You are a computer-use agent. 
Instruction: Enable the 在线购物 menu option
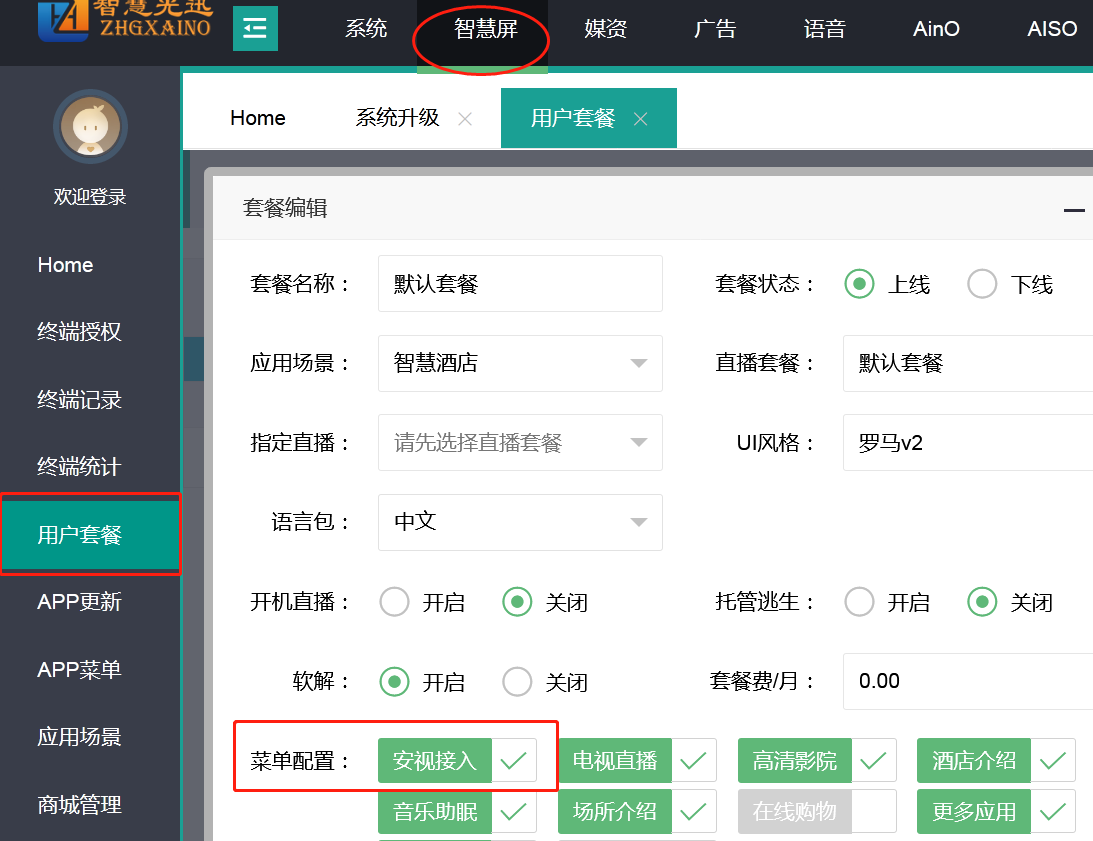[x=873, y=811]
